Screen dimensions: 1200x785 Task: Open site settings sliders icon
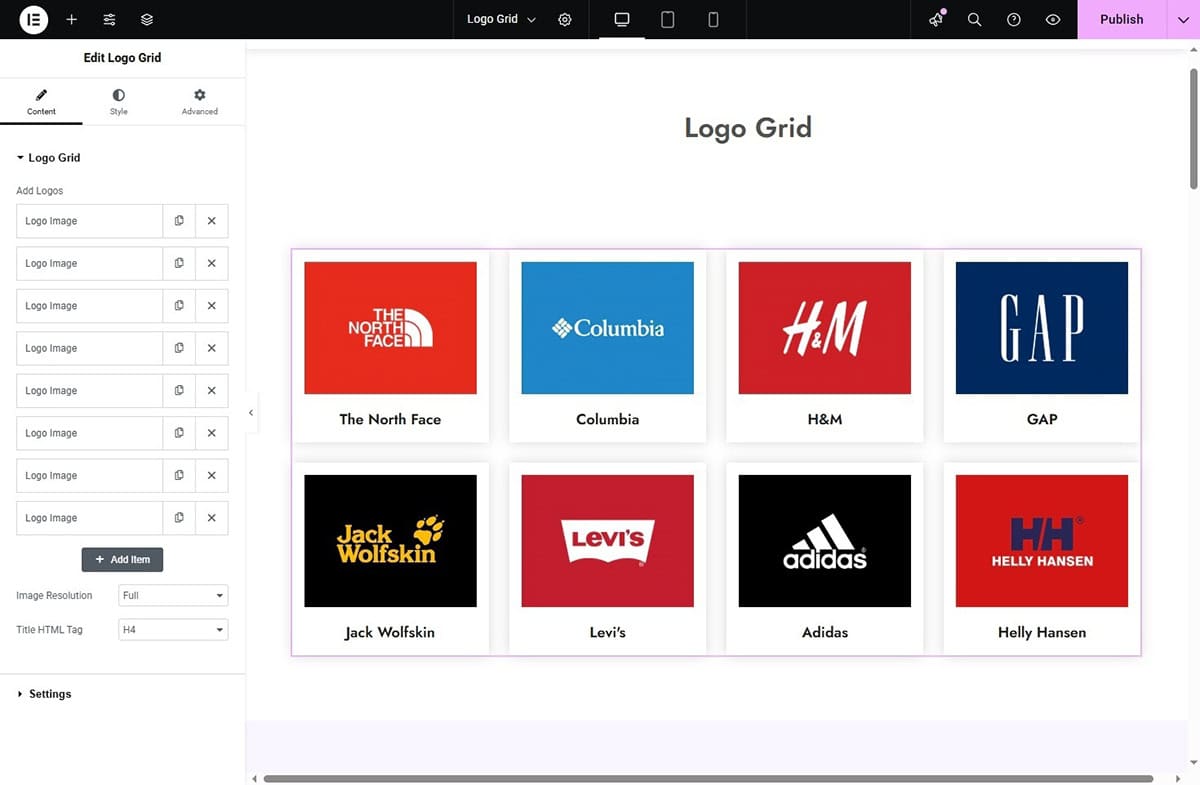tap(109, 19)
